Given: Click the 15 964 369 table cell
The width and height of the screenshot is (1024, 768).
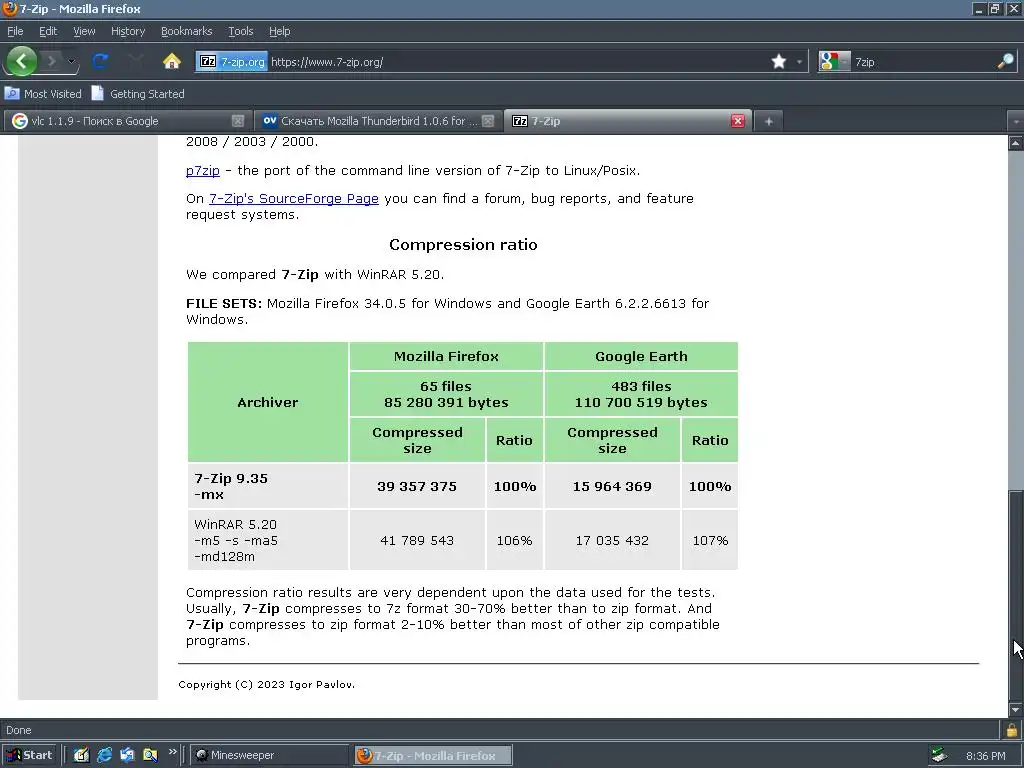Looking at the screenshot, I should 612,487.
